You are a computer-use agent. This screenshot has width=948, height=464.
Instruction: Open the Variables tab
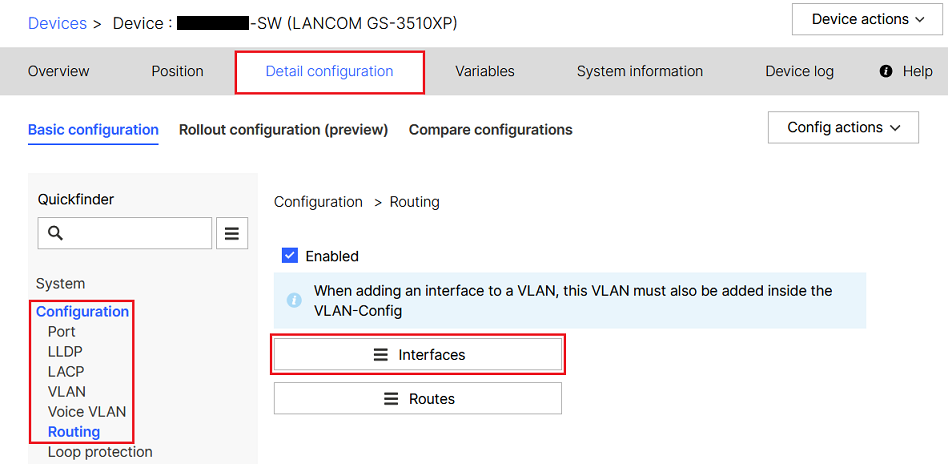pyautogui.click(x=485, y=72)
